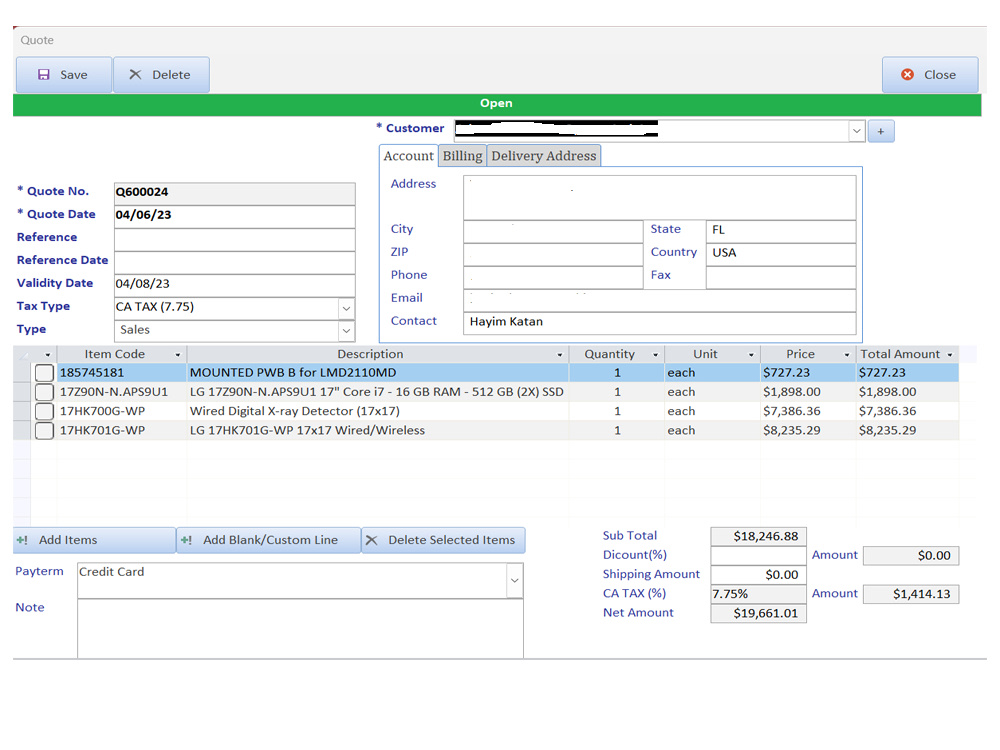Viewport: 1000px width, 750px height.
Task: Click the Validity Date field
Action: click(x=234, y=284)
